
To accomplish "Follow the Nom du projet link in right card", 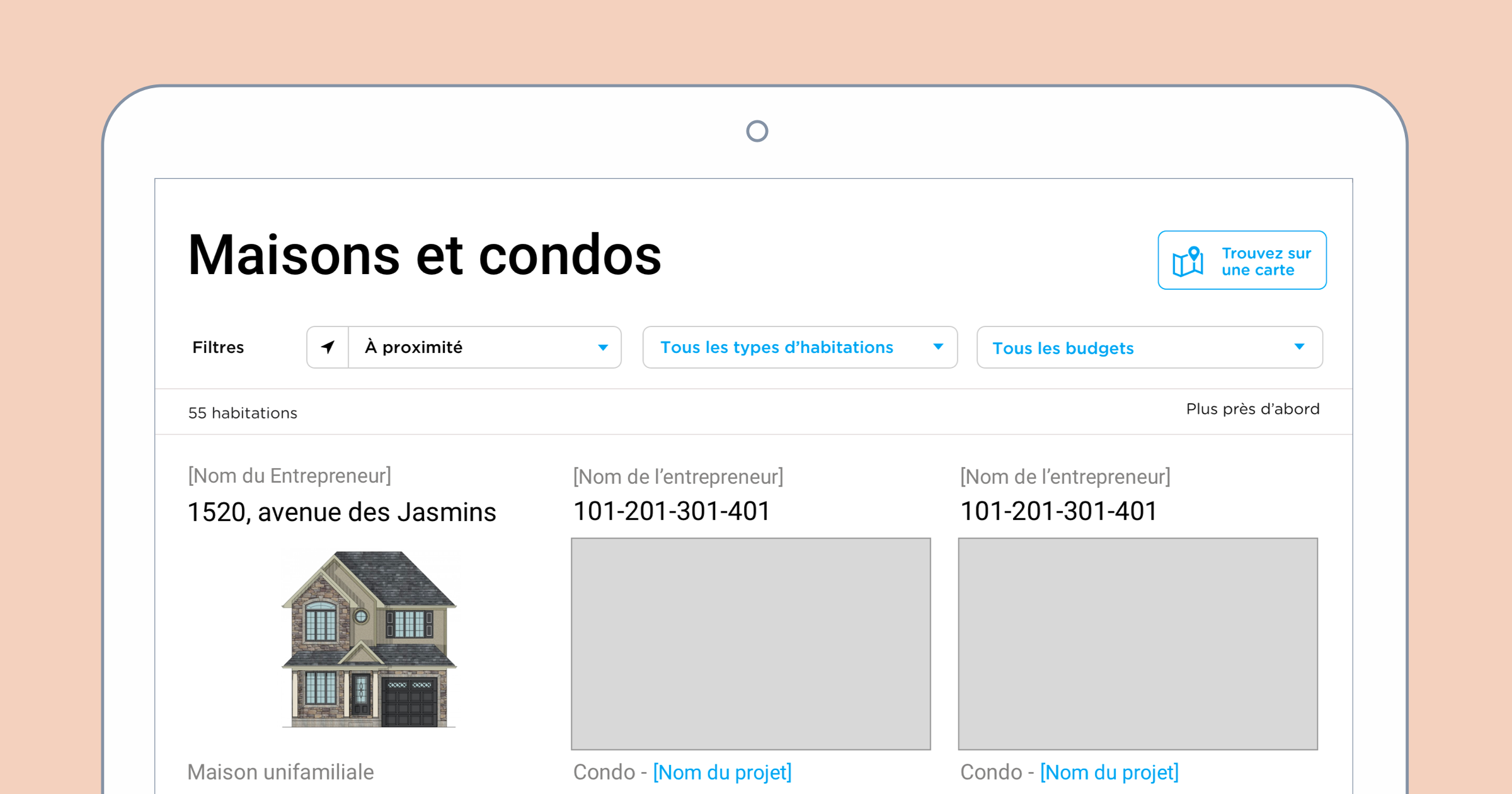I will (x=1109, y=773).
